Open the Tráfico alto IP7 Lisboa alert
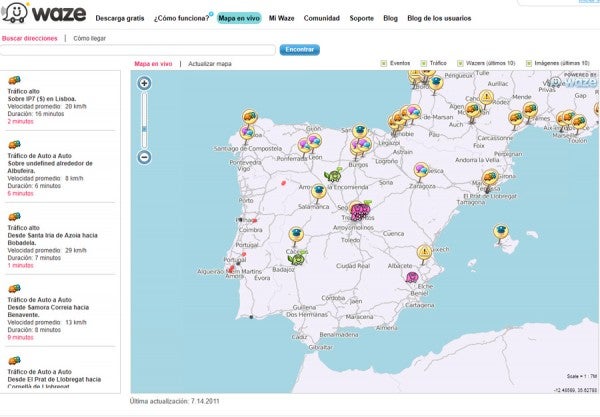The height and width of the screenshot is (417, 600). coord(60,101)
